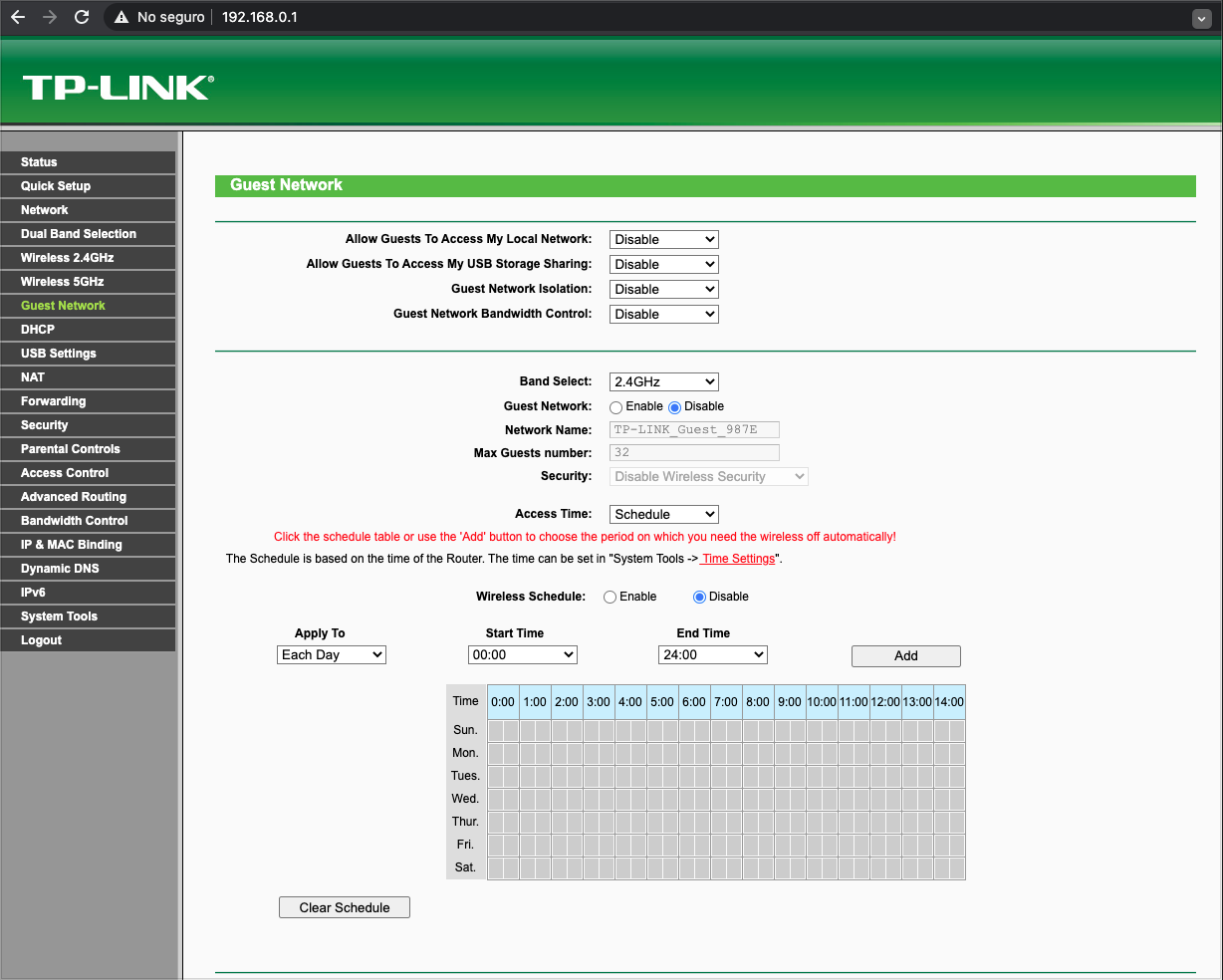Open the browser tab list chevron

(x=1200, y=18)
